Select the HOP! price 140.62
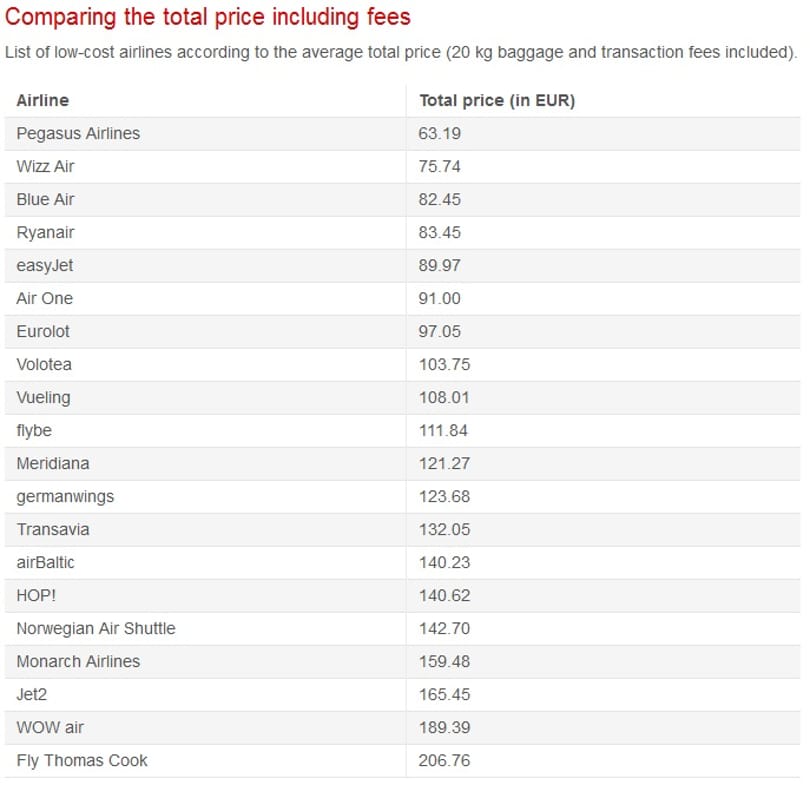The height and width of the screenshot is (785, 810). pos(444,596)
